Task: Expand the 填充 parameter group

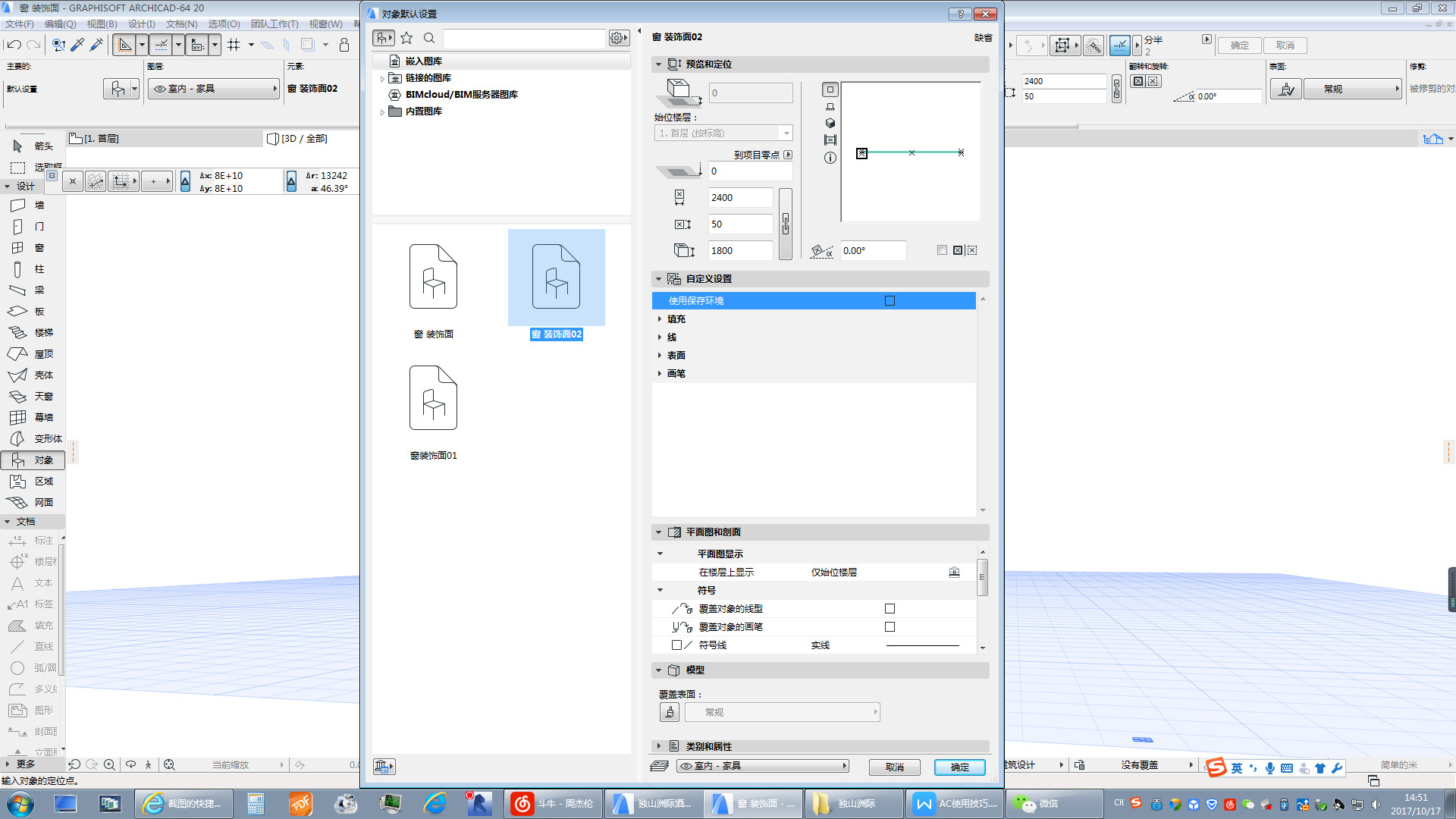Action: tap(660, 319)
